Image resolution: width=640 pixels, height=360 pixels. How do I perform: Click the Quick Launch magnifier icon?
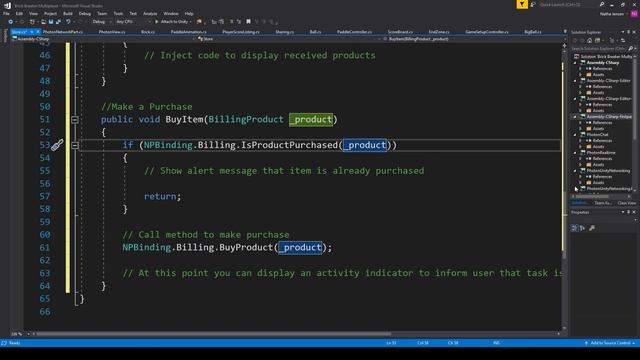[602, 4]
